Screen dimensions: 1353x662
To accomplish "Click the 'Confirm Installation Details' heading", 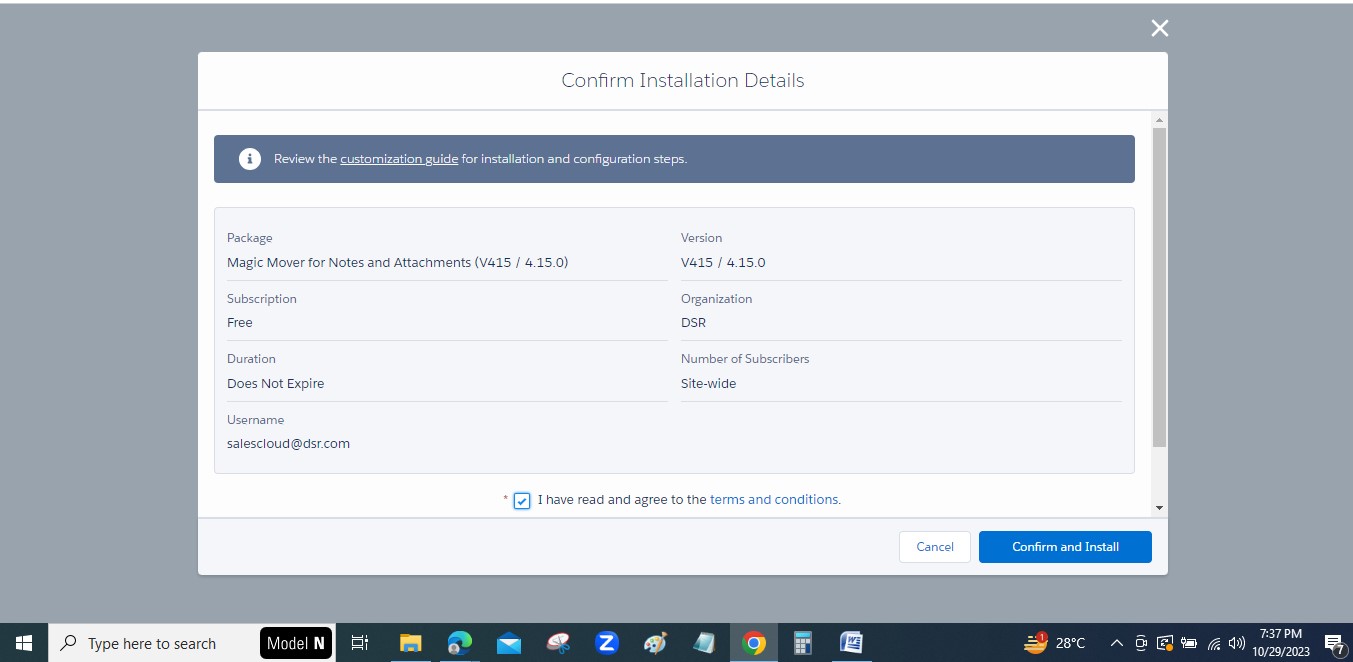I will (x=683, y=81).
